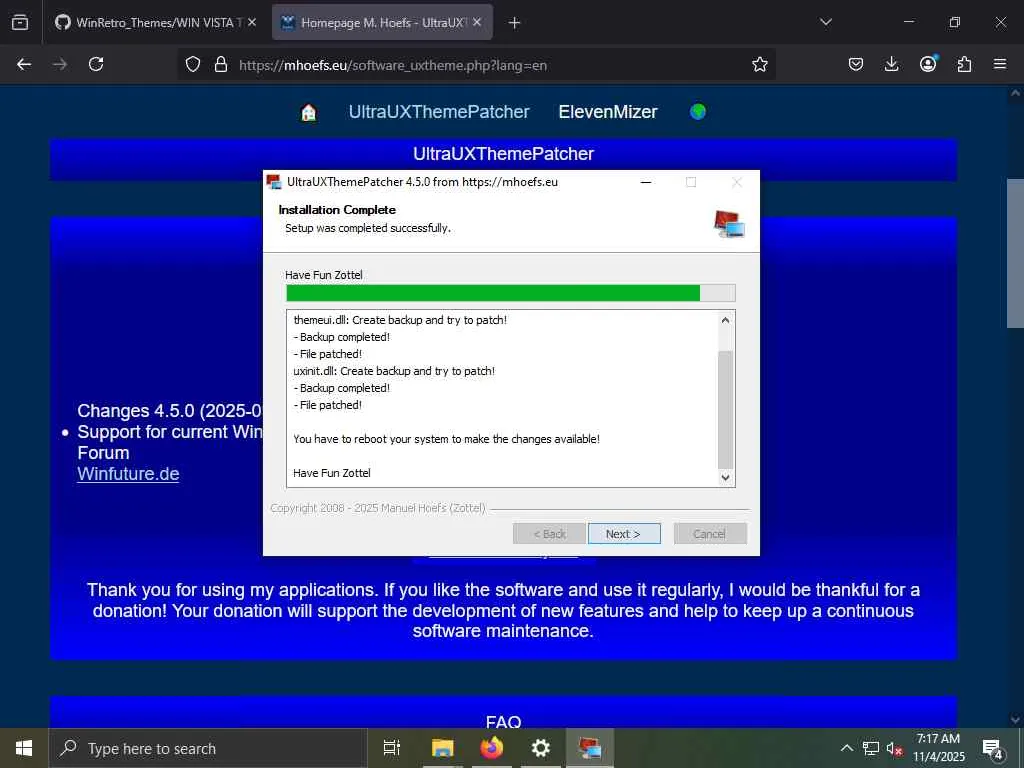Click the installer header computer icon
Image resolution: width=1024 pixels, height=768 pixels.
pyautogui.click(x=729, y=223)
